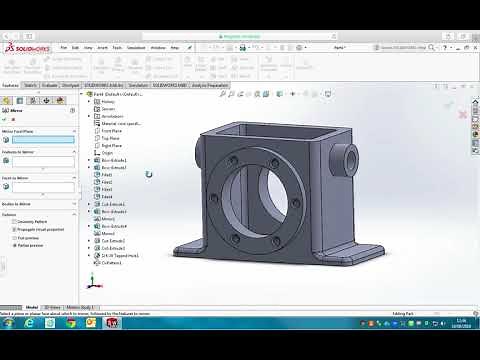Switch to the FeatureManager design tree tab

pyautogui.click(x=7, y=100)
